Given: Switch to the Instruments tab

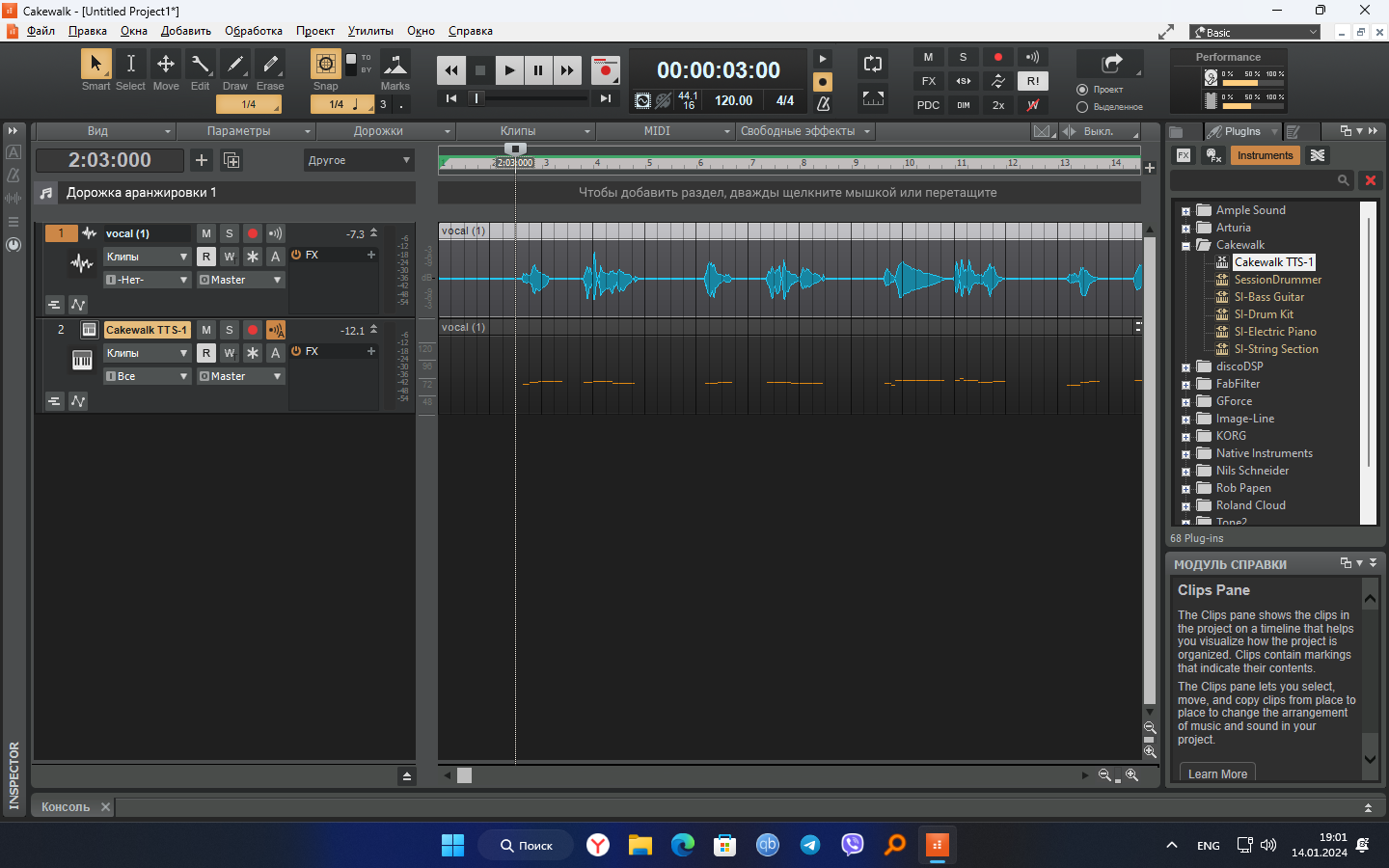Looking at the screenshot, I should coord(1265,155).
